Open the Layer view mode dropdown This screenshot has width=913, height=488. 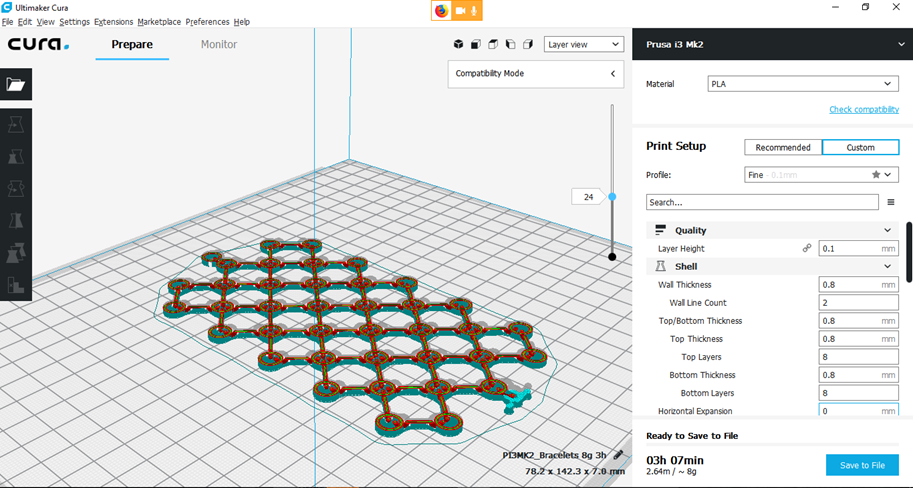click(584, 44)
